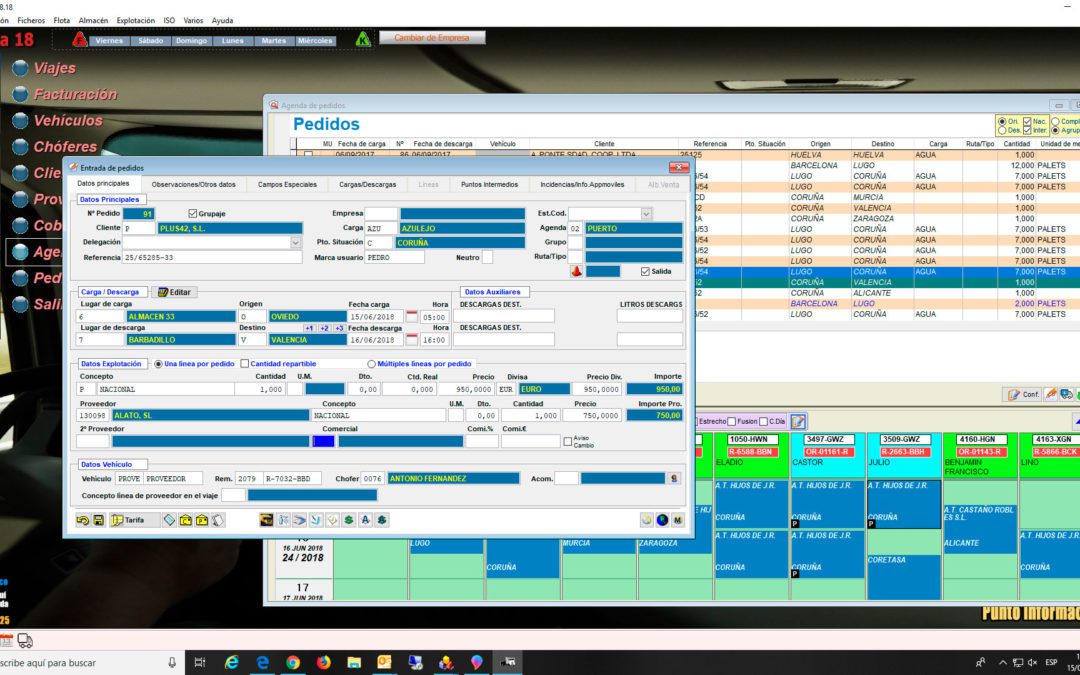Click the +1 day increment for Fecha descarga
Image resolution: width=1080 pixels, height=675 pixels.
pos(309,329)
